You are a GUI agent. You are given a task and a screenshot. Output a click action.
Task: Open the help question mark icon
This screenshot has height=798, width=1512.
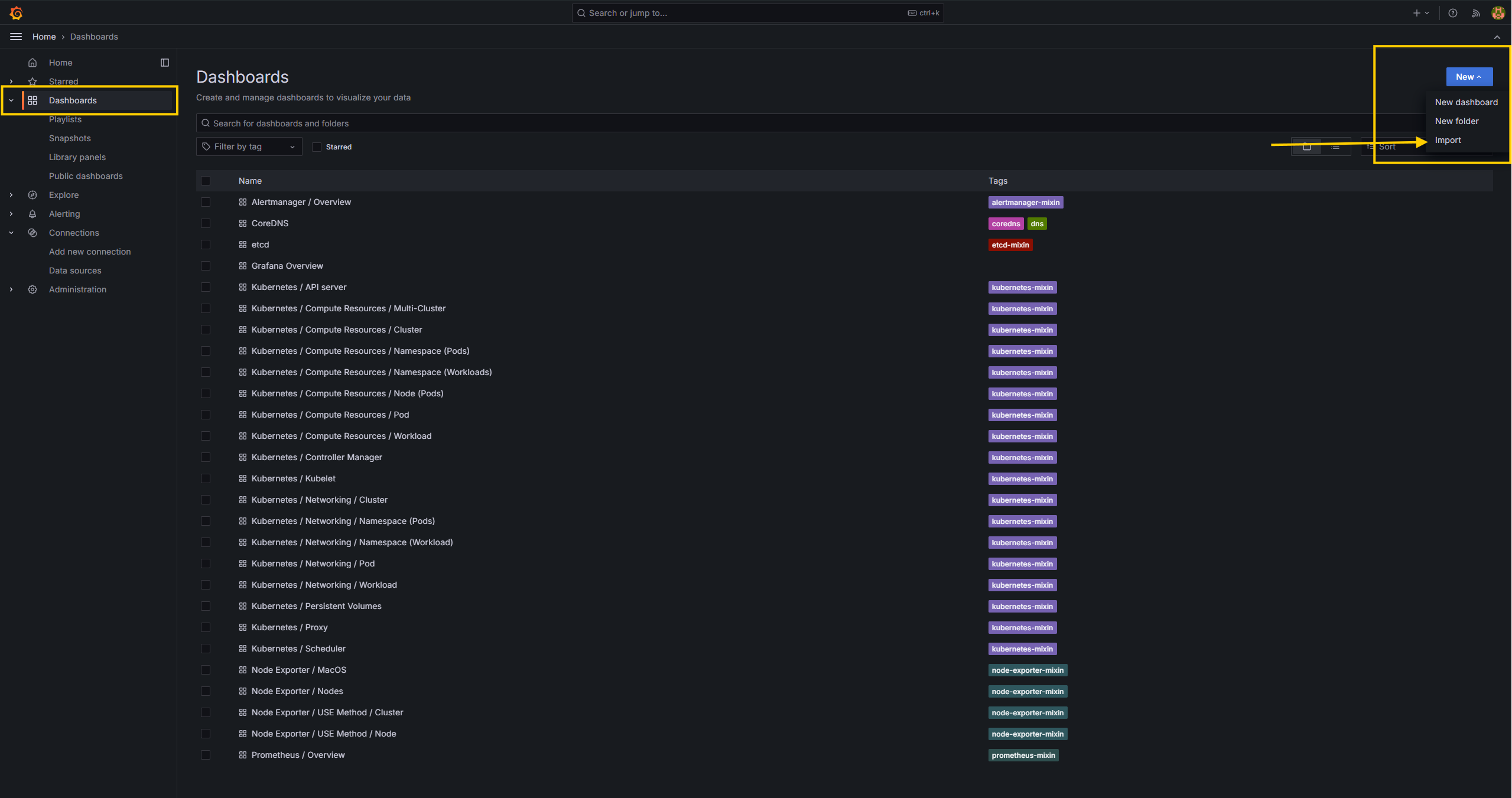tap(1452, 13)
